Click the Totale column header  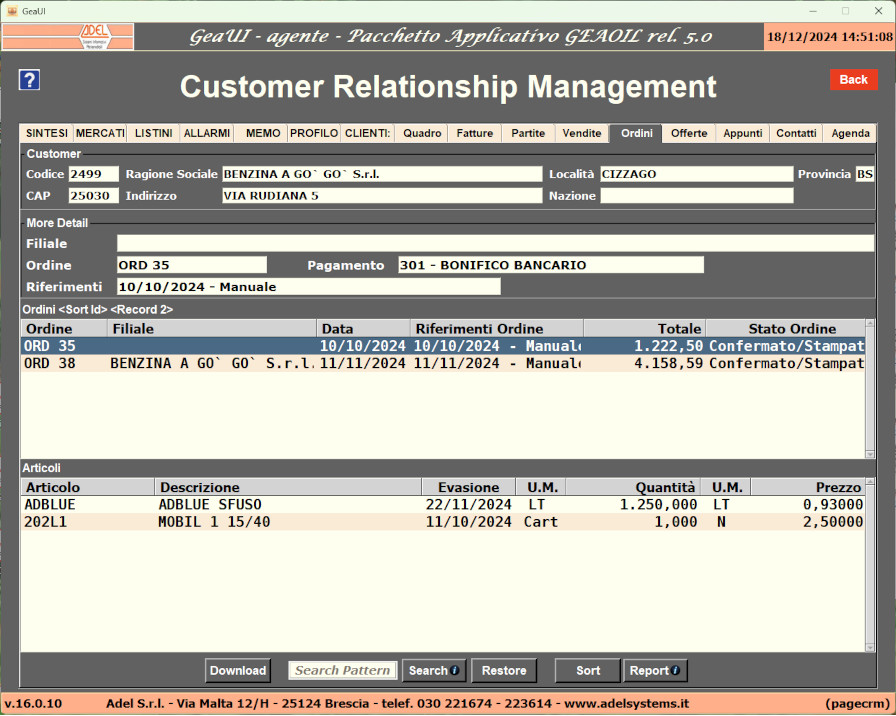point(645,329)
